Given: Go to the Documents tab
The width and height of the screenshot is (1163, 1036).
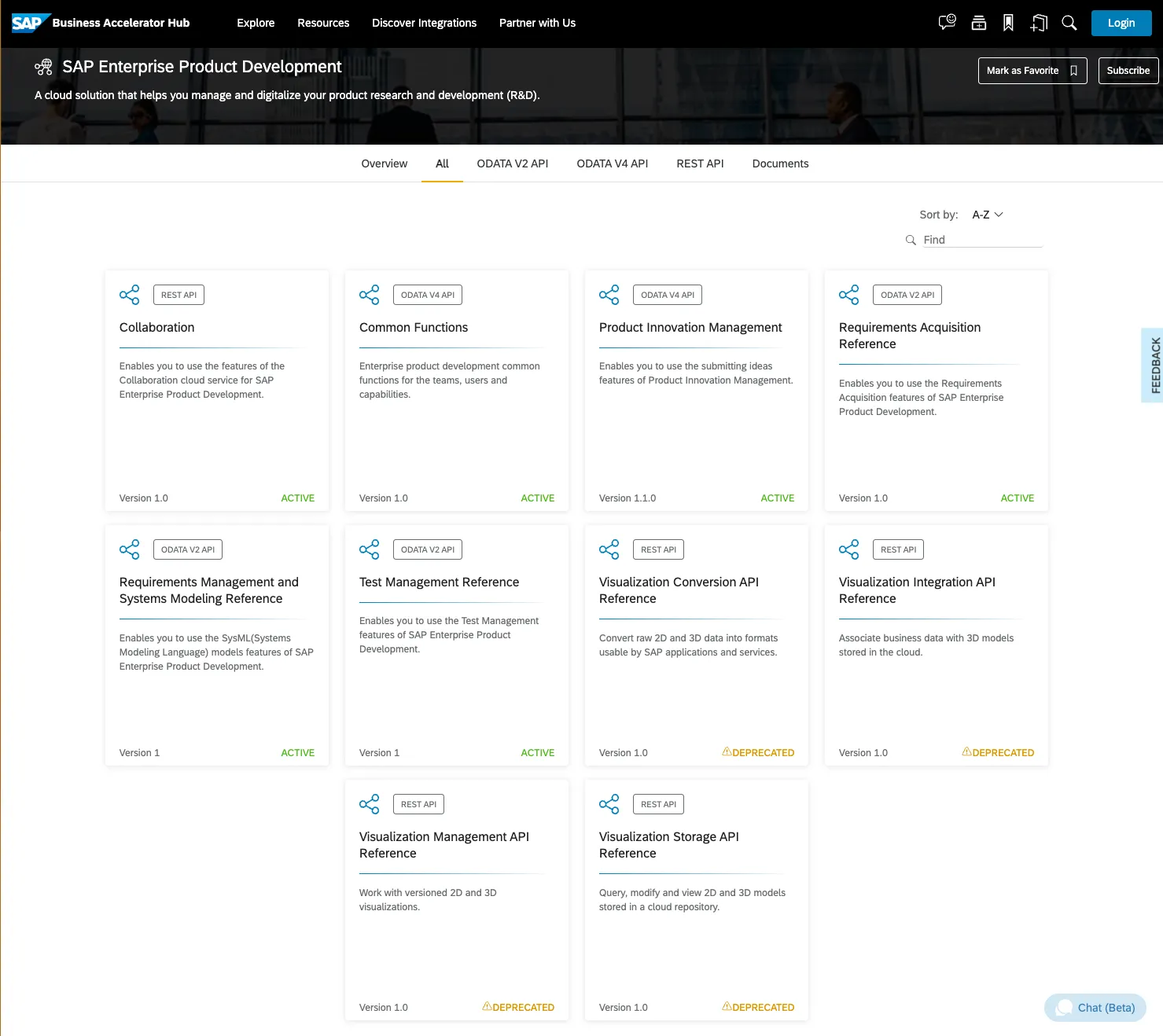Looking at the screenshot, I should point(780,163).
